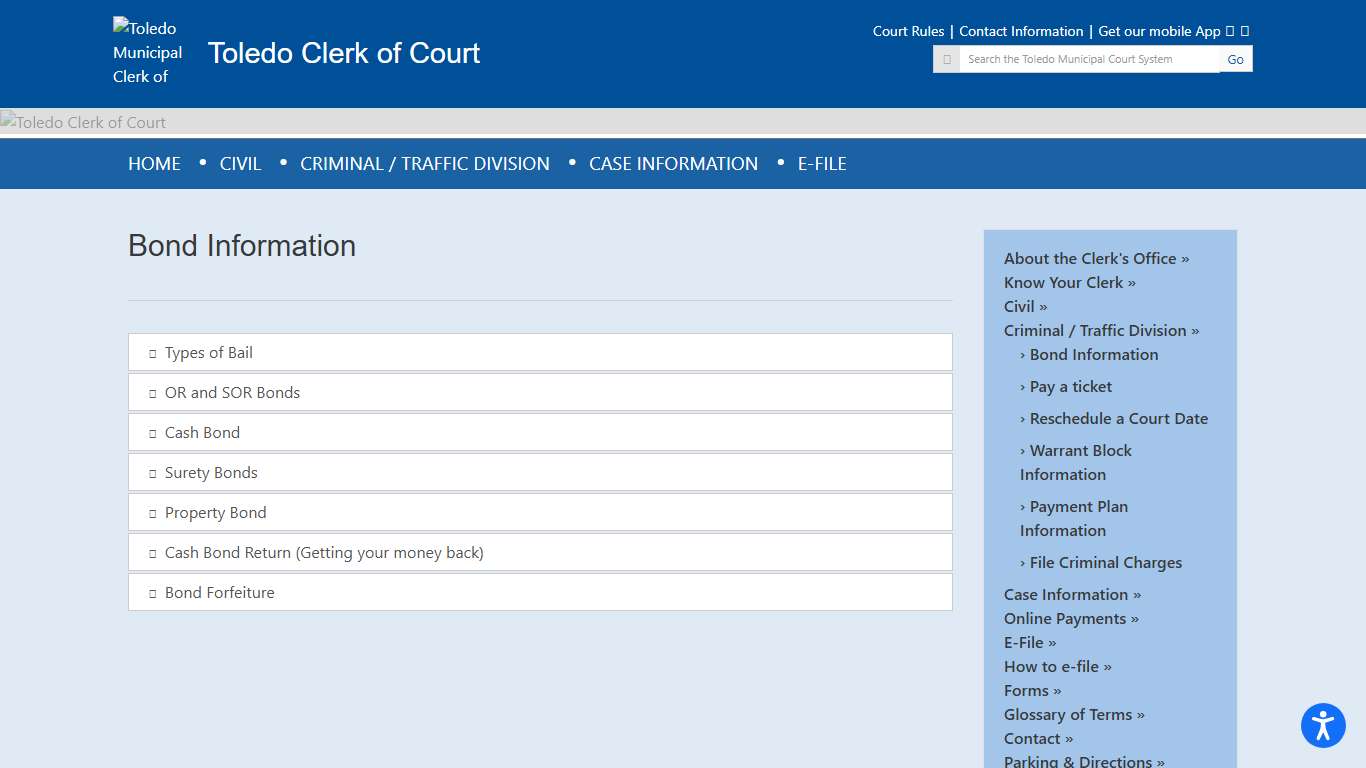Expand the Cash Bond section
The width and height of the screenshot is (1366, 768).
click(x=540, y=433)
